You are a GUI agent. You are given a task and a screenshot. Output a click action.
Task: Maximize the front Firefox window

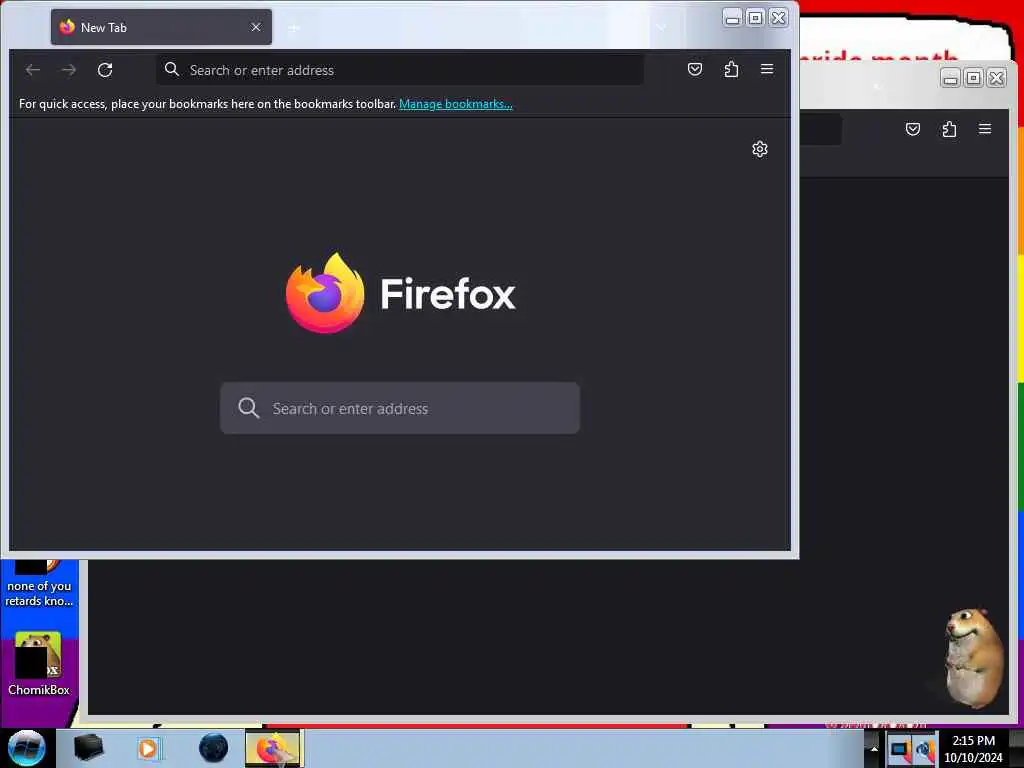pos(756,18)
